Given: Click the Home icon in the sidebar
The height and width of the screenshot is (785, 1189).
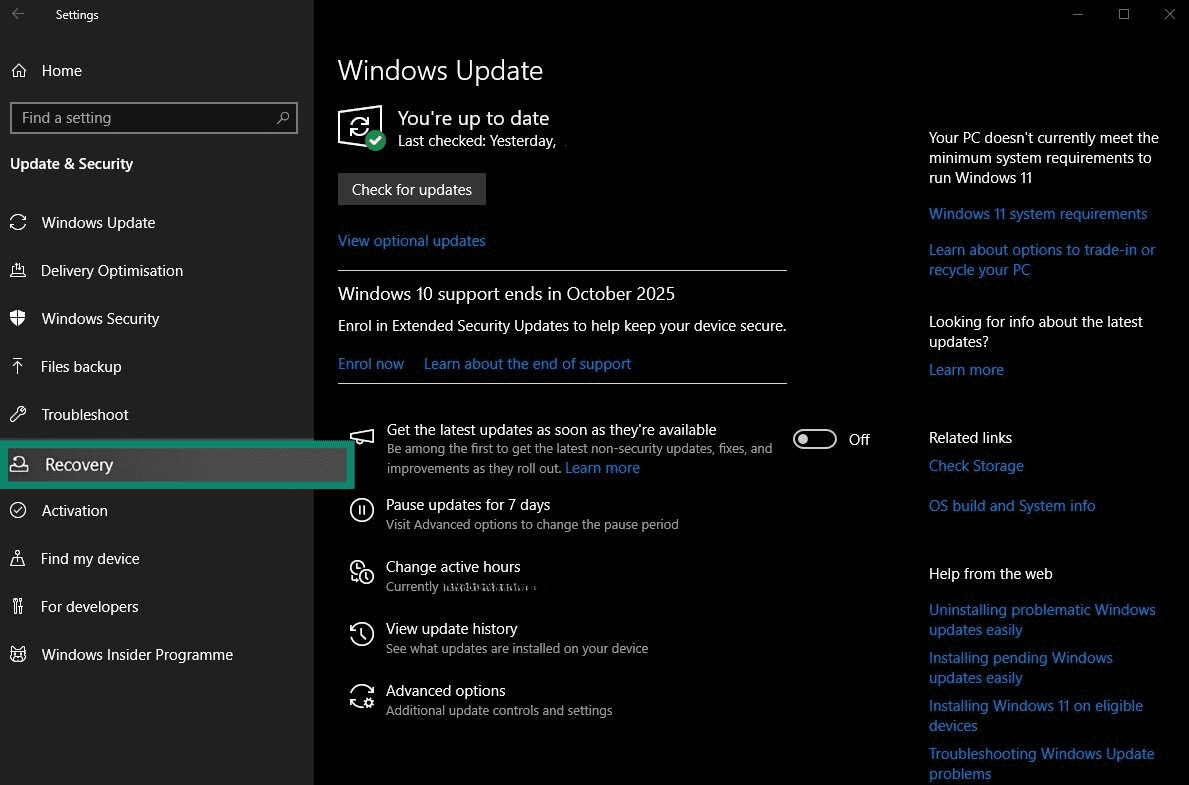Looking at the screenshot, I should tap(19, 70).
